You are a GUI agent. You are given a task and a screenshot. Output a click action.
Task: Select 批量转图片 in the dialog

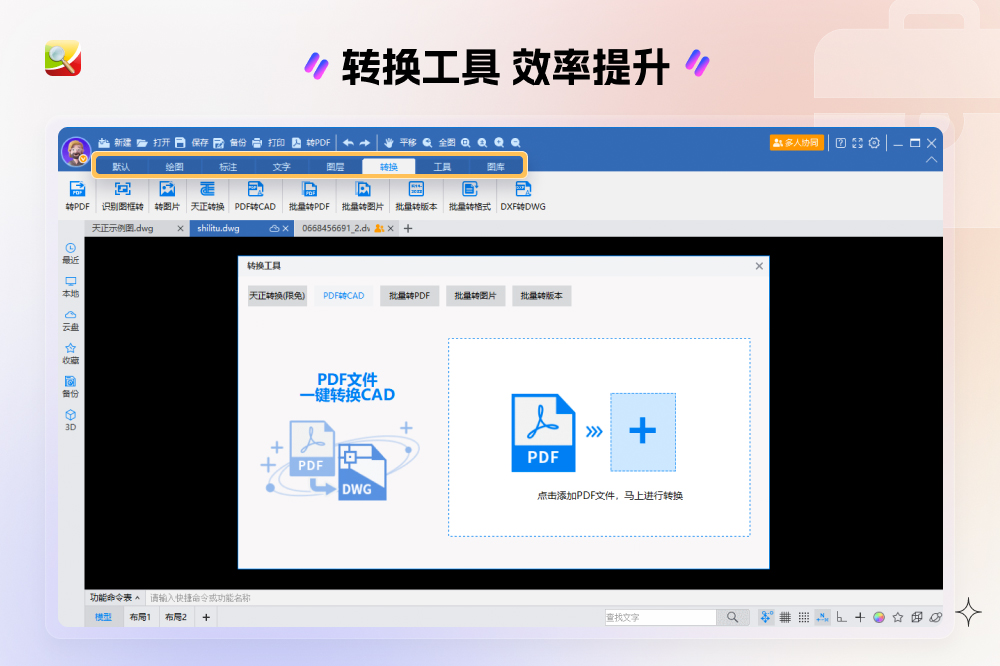point(476,296)
